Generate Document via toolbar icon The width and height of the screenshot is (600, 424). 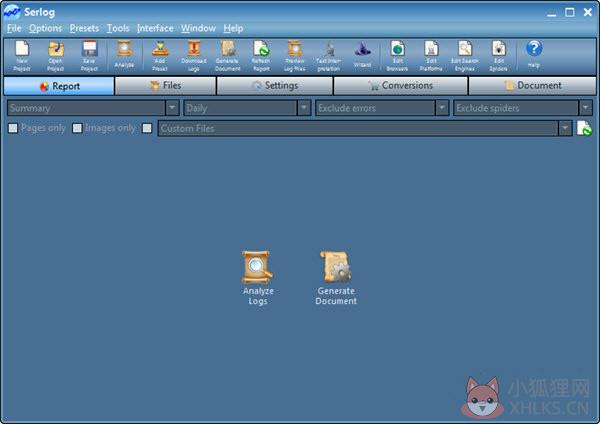point(228,56)
